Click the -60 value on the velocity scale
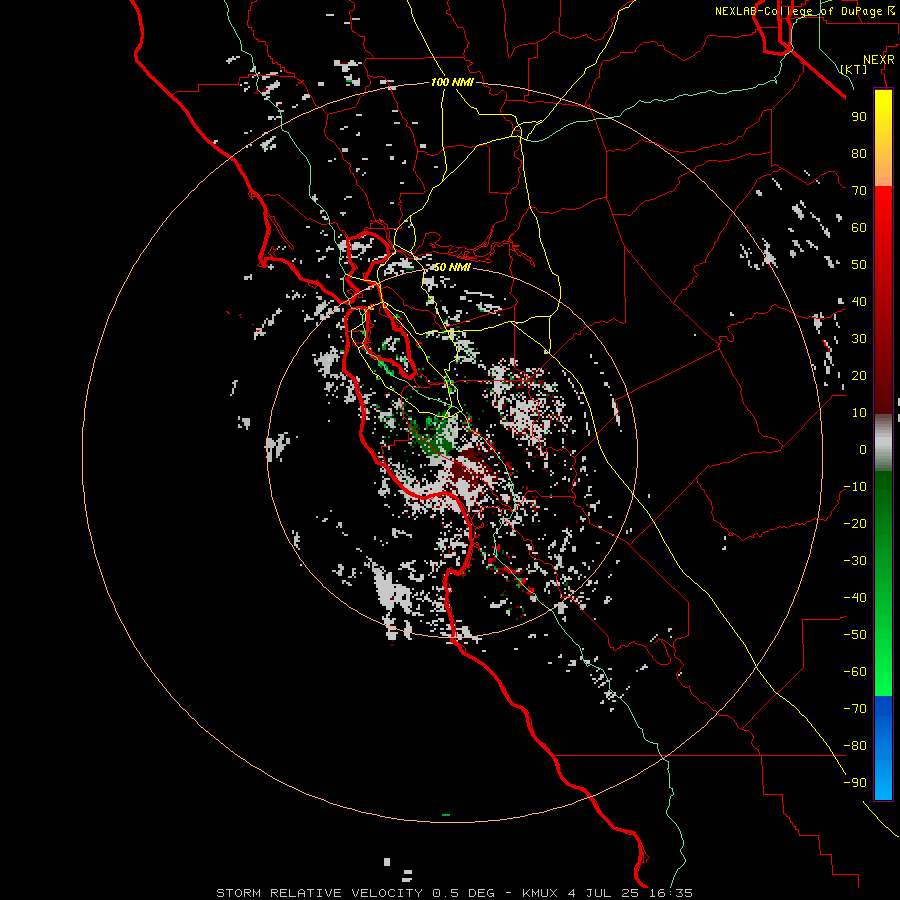900x900 pixels. point(855,672)
